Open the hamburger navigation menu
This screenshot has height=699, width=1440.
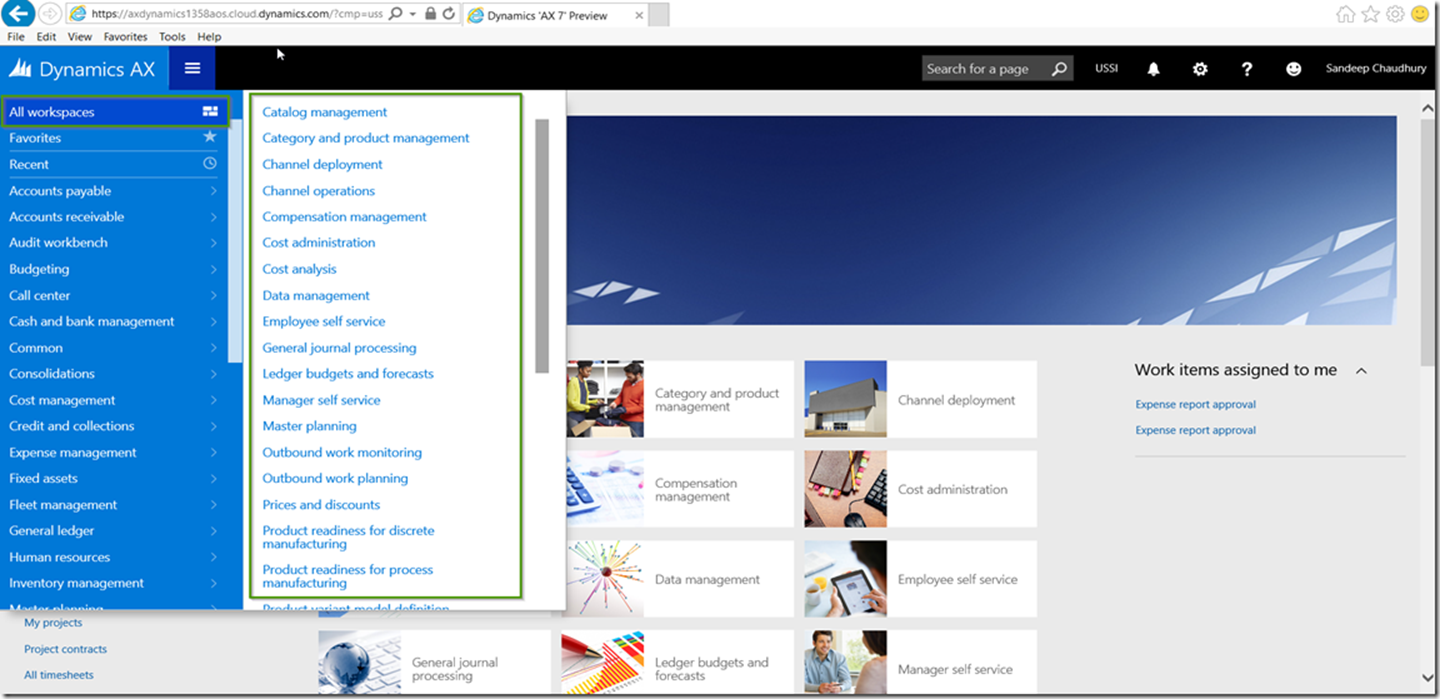point(192,69)
